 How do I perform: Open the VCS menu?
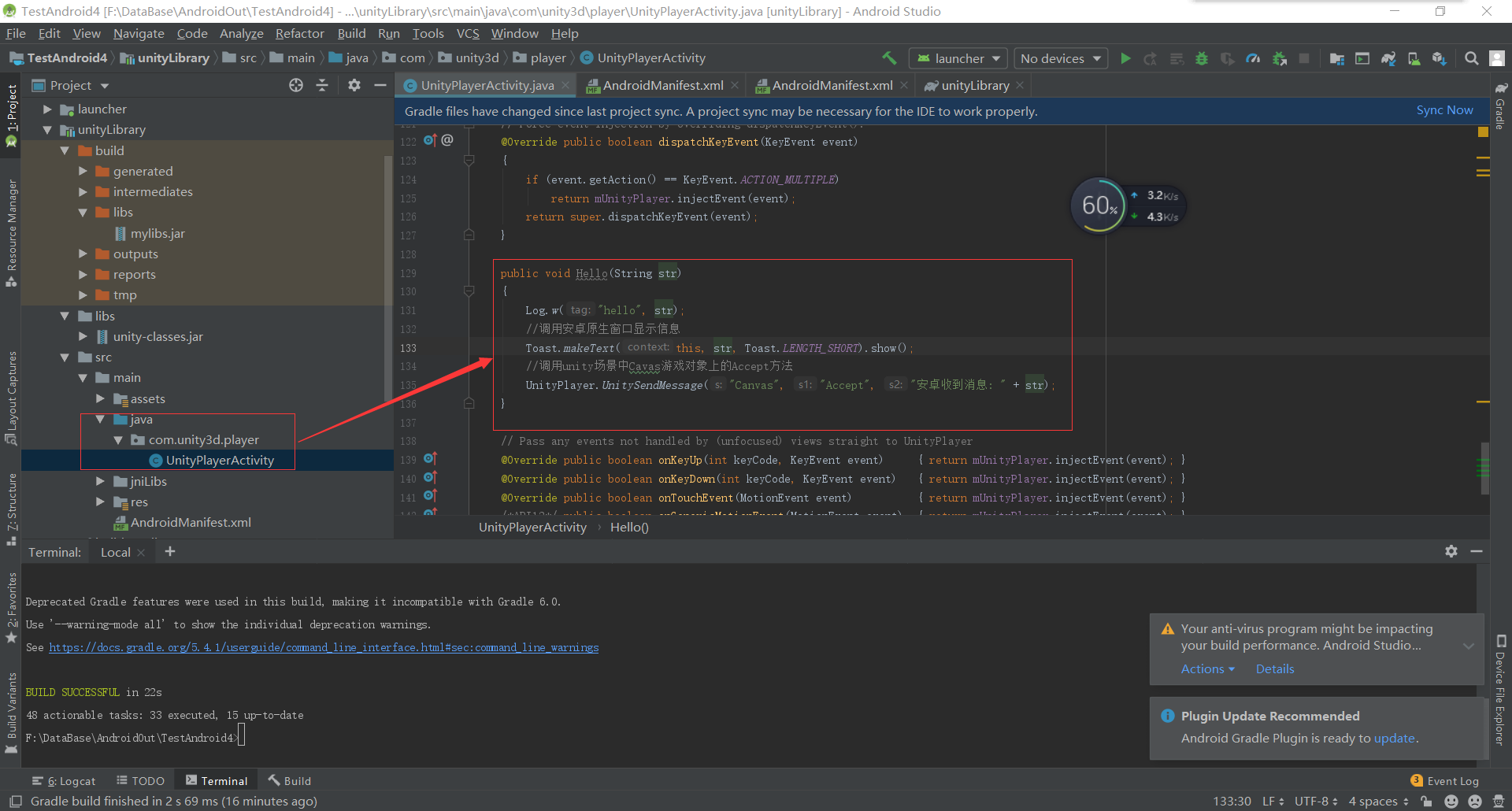pos(468,33)
